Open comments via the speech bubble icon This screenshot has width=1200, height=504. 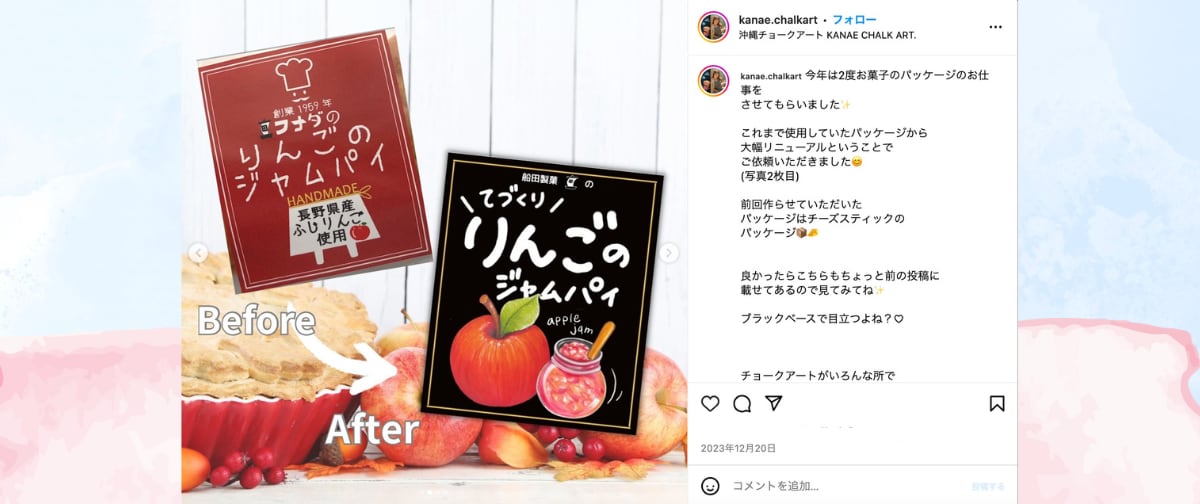(742, 404)
